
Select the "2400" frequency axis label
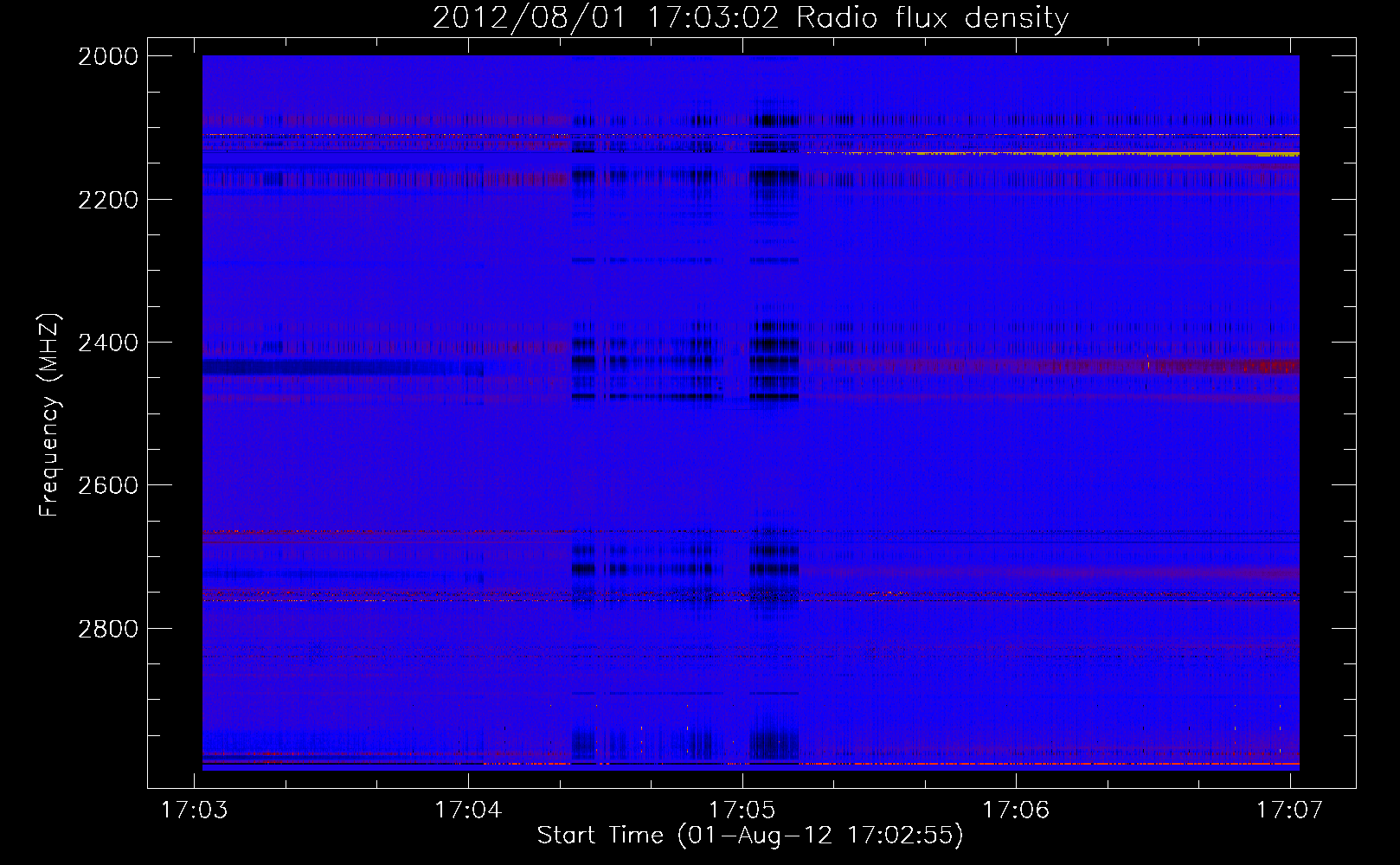pos(108,343)
